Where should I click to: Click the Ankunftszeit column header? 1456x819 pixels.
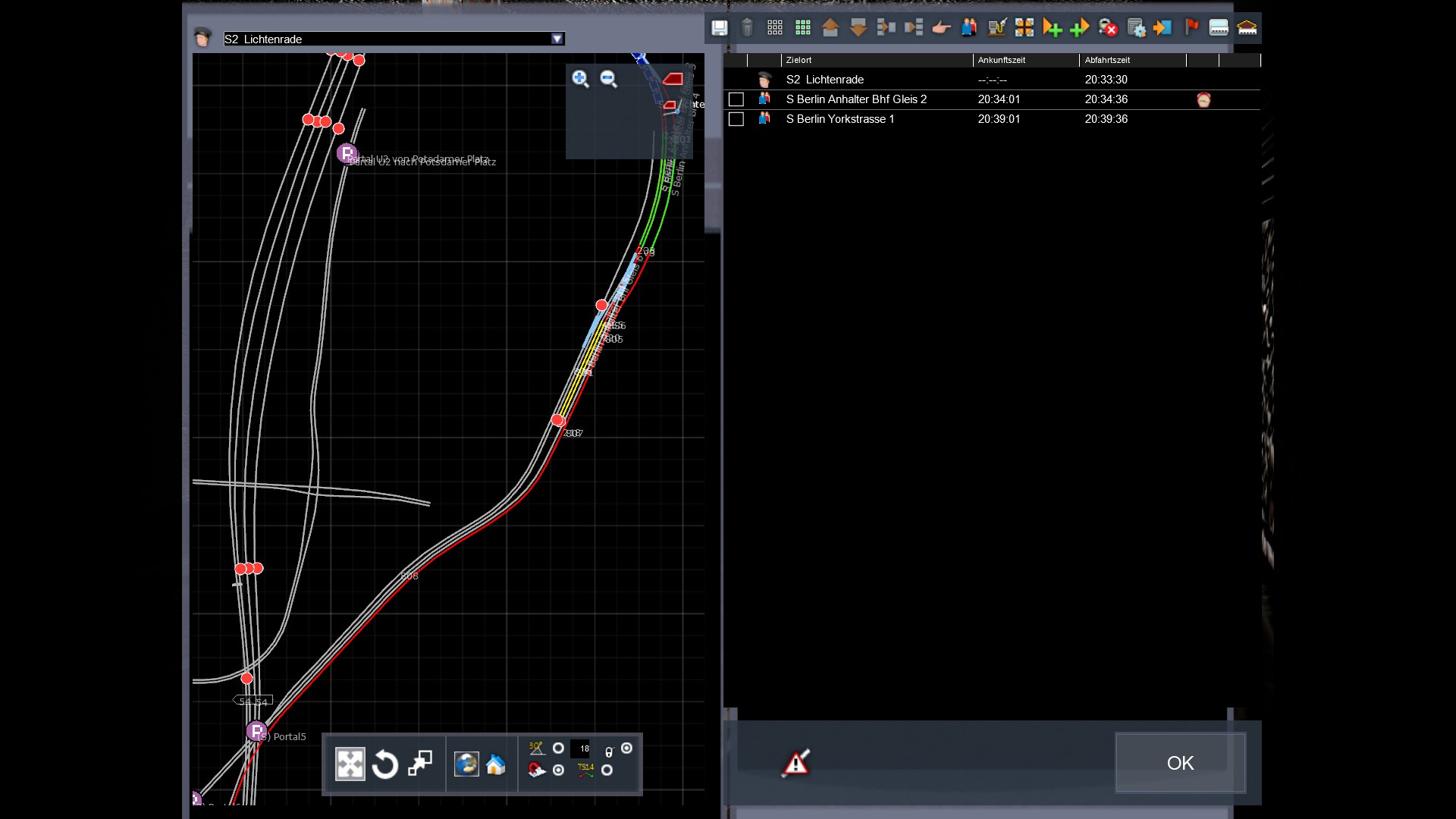click(1001, 60)
